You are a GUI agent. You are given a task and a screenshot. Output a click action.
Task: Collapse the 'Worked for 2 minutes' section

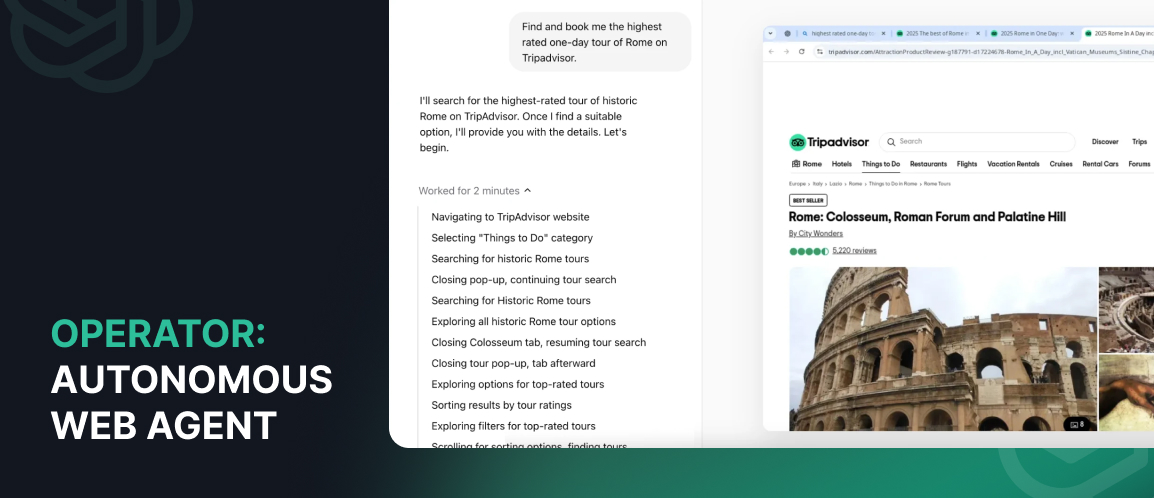[x=475, y=191]
